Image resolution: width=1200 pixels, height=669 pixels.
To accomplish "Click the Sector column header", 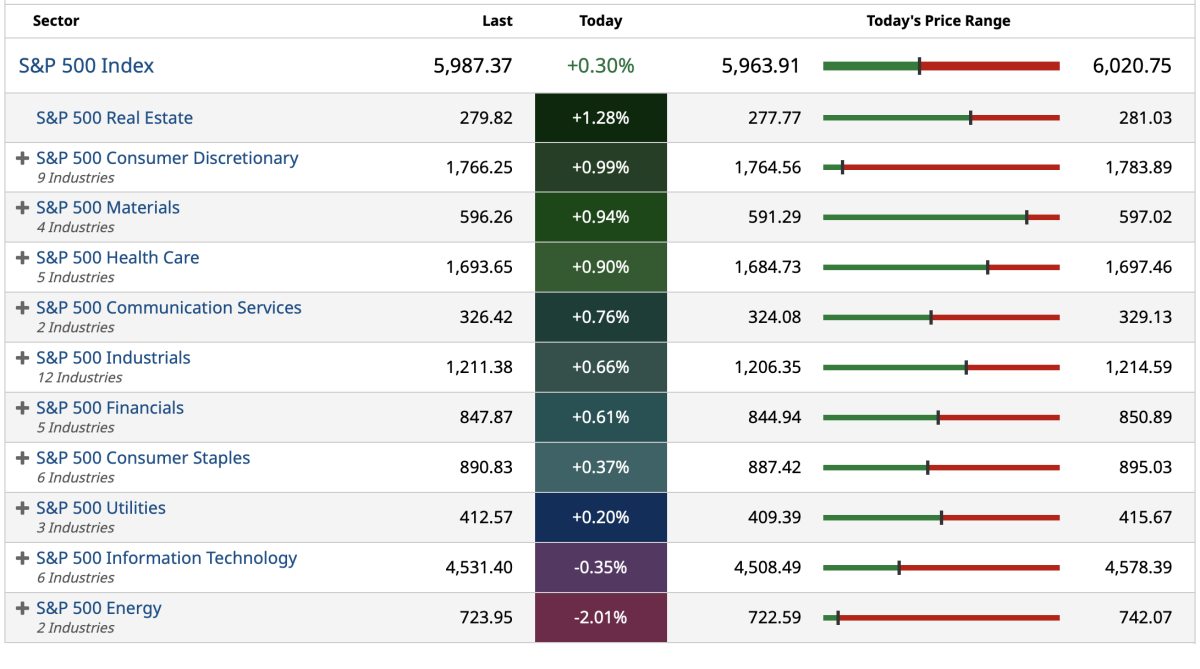I will tap(56, 21).
